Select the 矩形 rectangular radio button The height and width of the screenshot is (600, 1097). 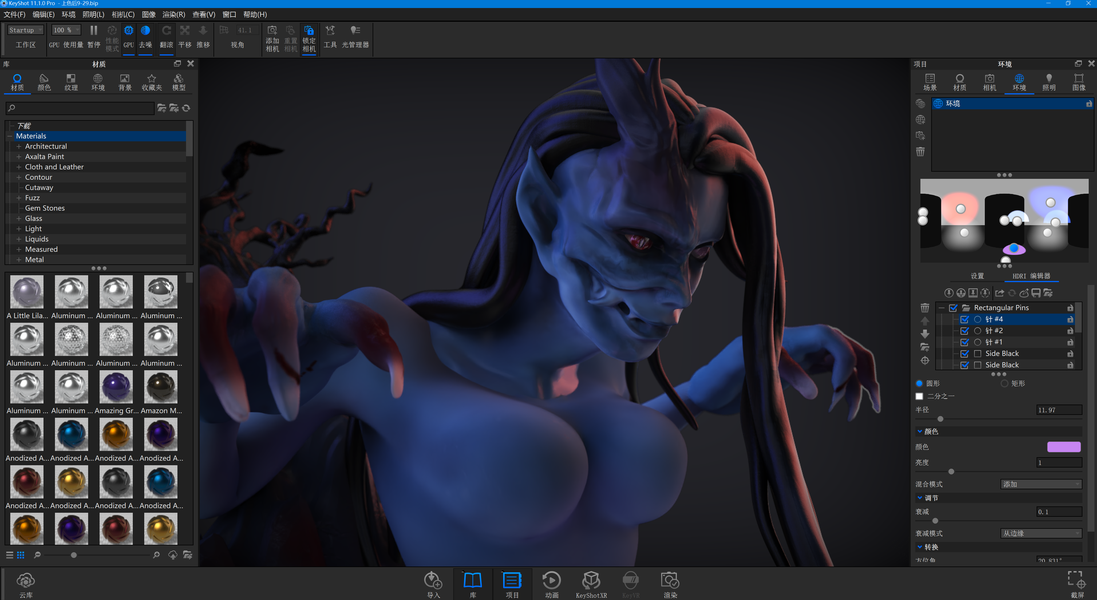click(x=1005, y=383)
